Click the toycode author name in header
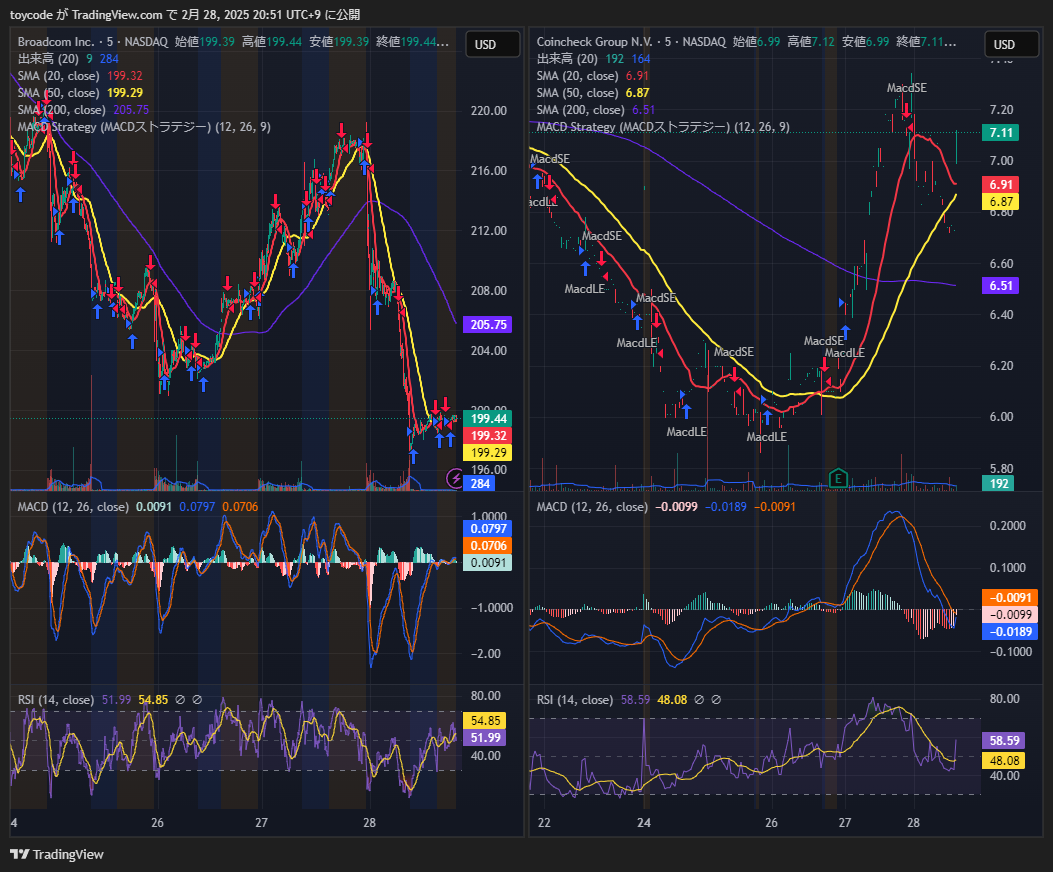 pos(31,15)
